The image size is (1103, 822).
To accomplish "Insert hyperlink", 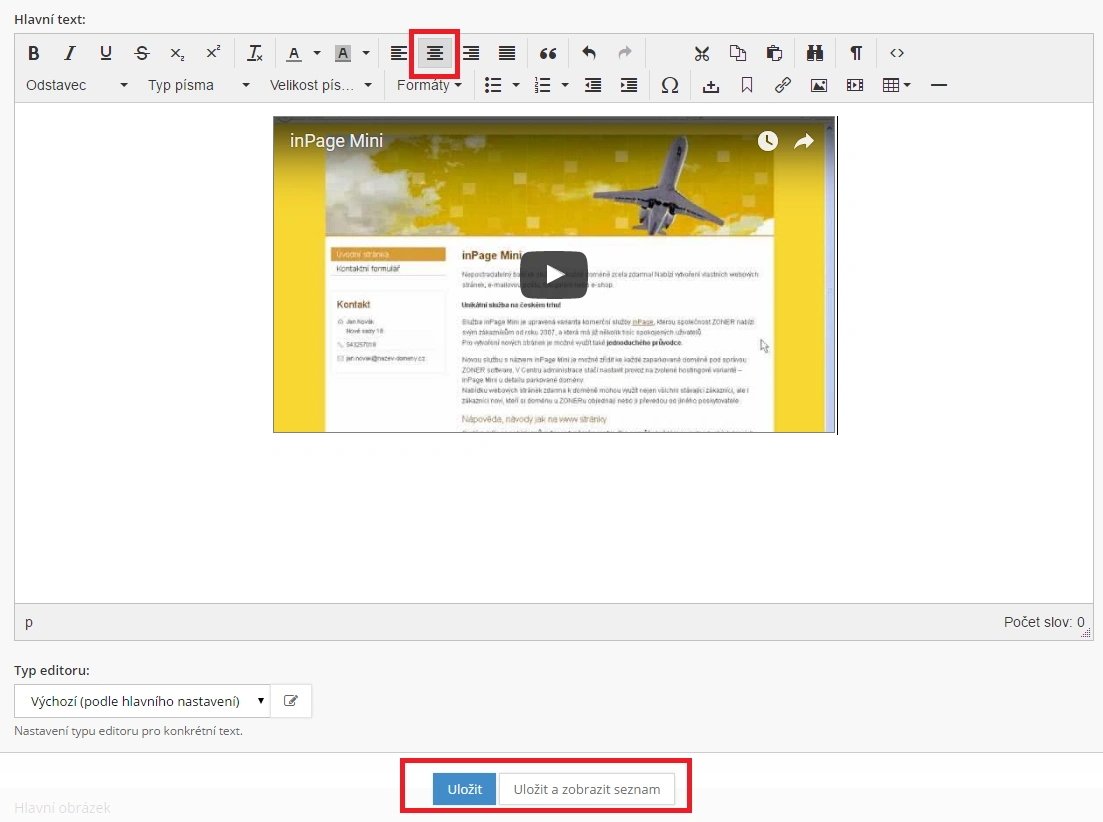I will point(783,85).
